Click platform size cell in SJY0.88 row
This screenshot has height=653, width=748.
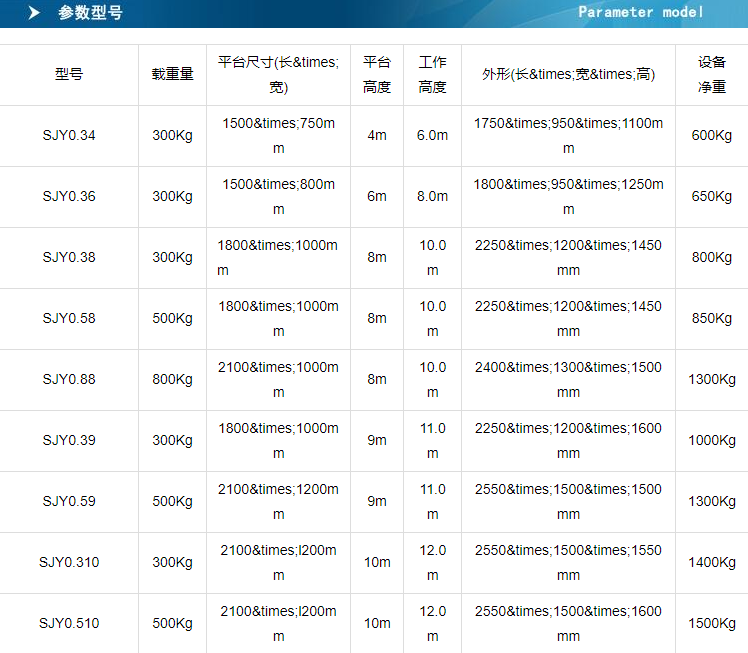279,380
